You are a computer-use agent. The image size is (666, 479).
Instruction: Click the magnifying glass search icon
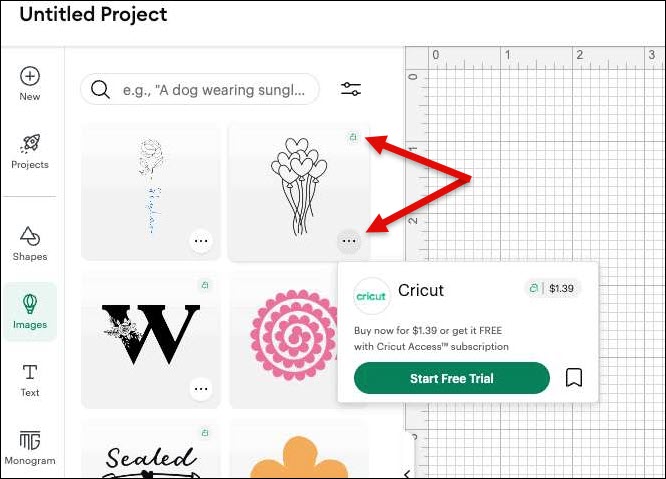100,90
